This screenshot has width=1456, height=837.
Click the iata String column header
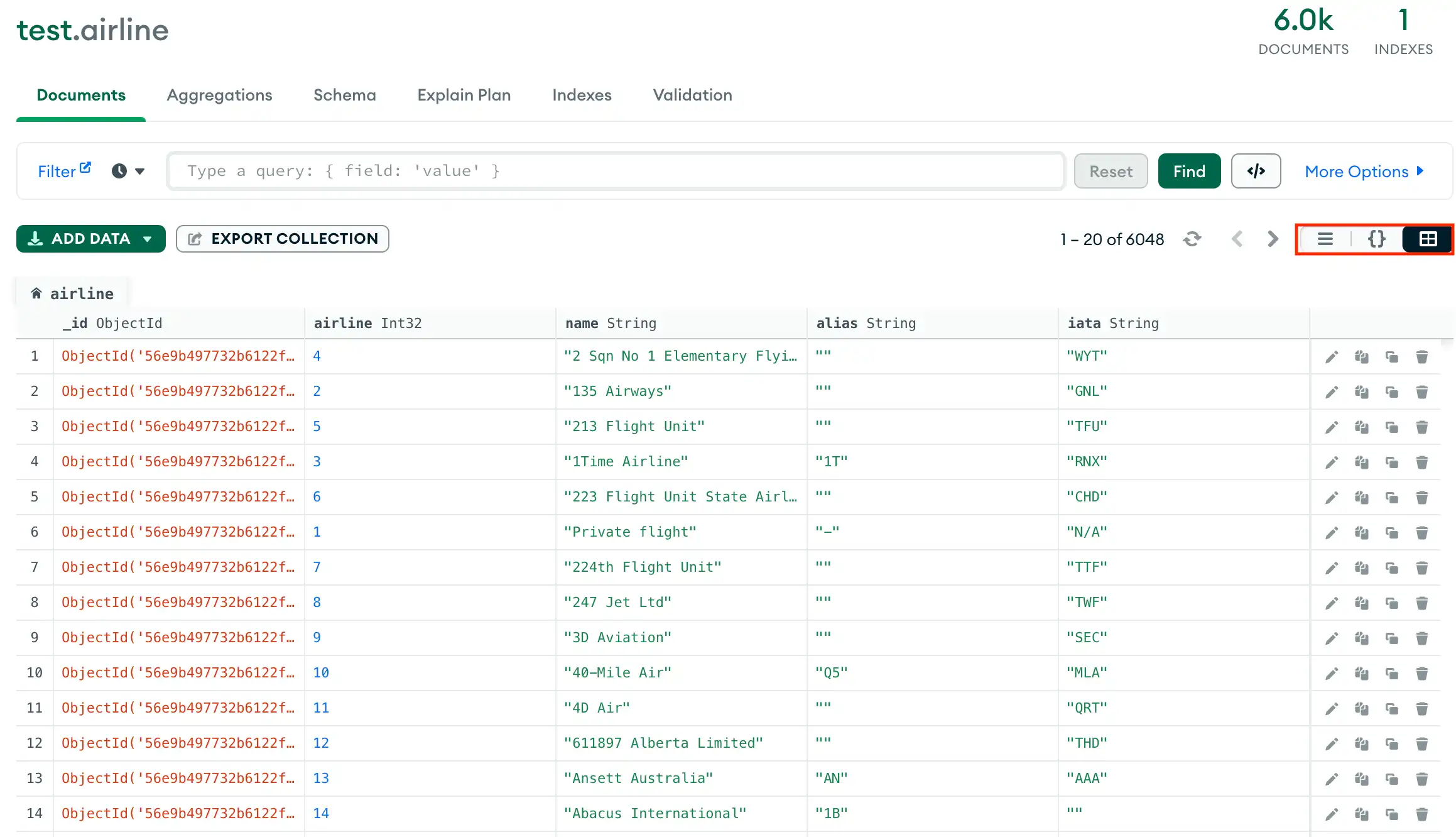pos(1184,323)
